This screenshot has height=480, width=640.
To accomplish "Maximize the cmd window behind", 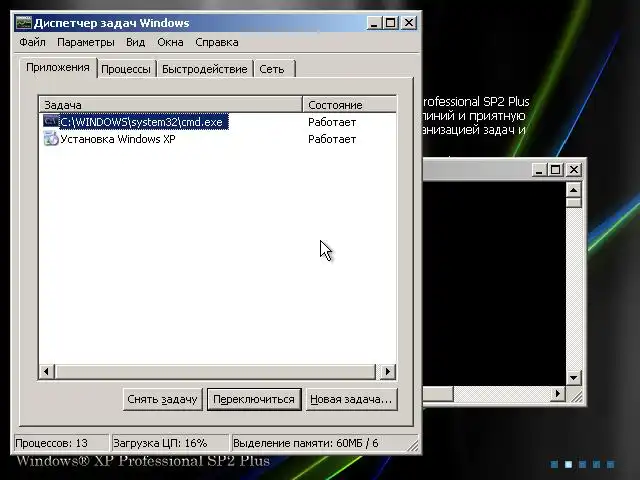I will tap(556, 169).
